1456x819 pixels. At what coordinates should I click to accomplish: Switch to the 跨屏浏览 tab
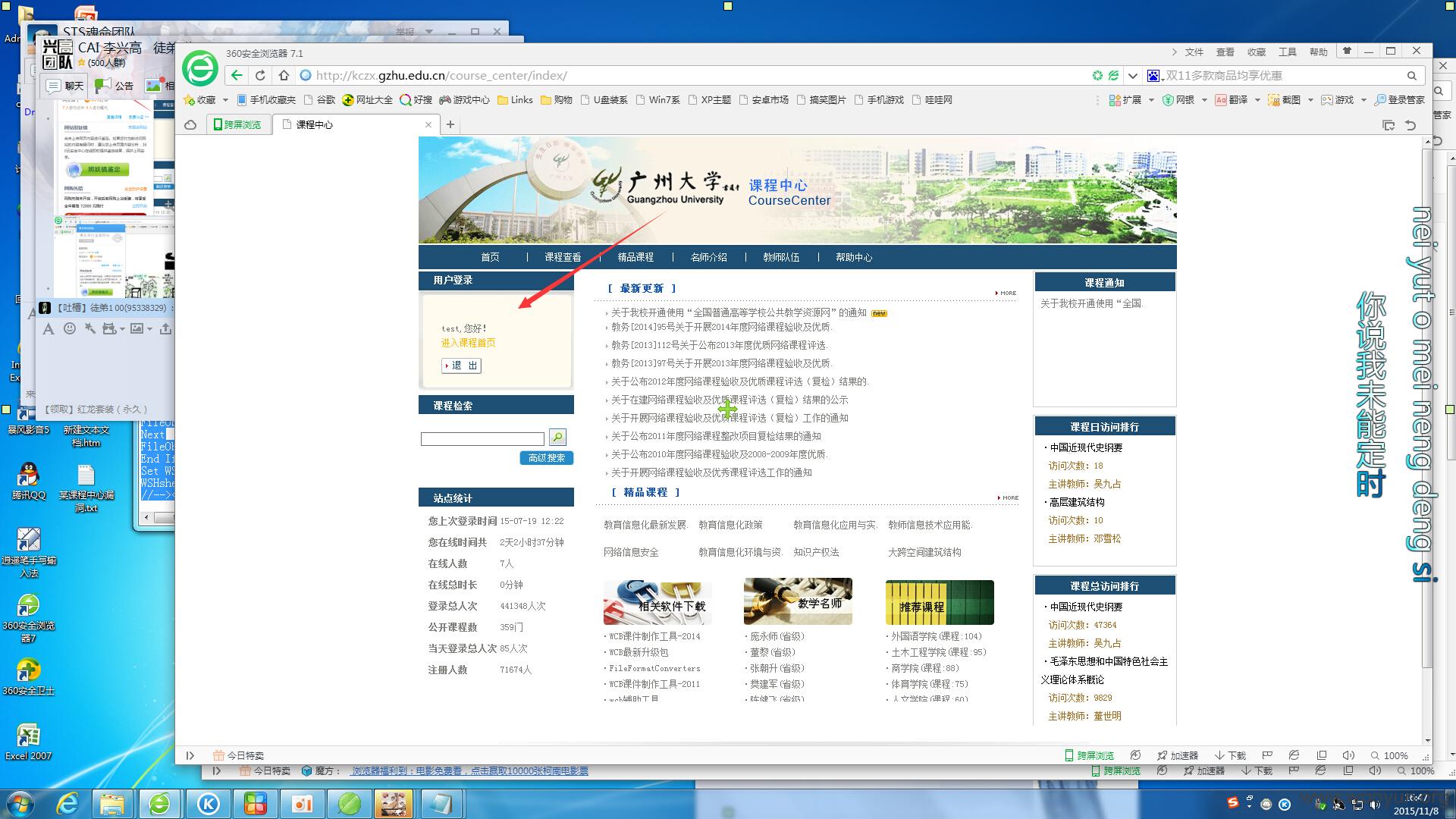pos(237,124)
